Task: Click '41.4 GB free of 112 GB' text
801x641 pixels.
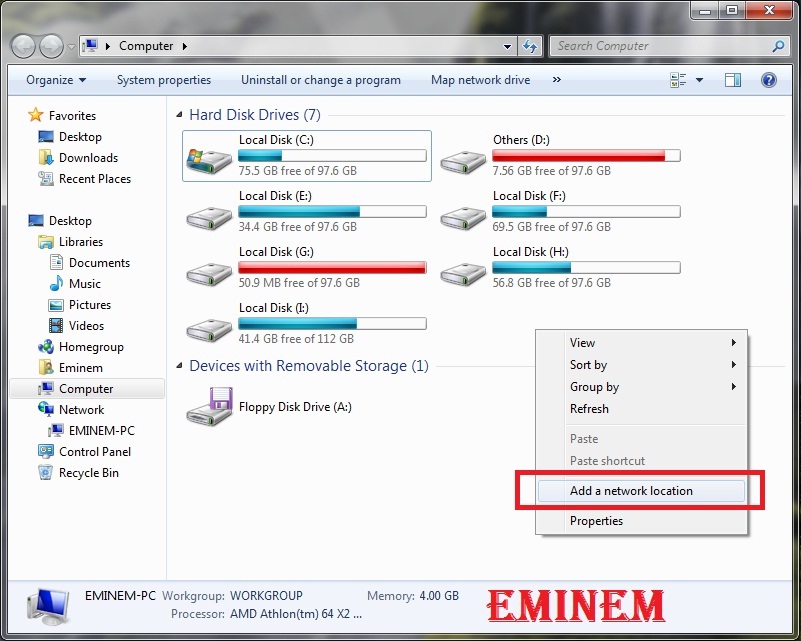Action: click(x=296, y=339)
